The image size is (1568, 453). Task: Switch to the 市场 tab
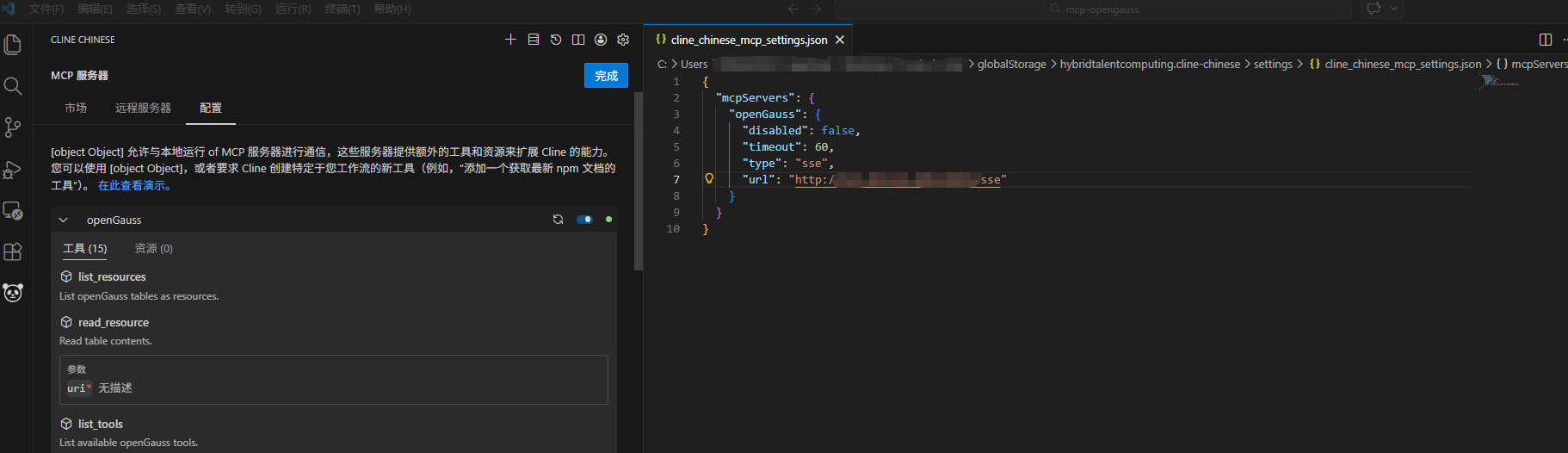76,109
